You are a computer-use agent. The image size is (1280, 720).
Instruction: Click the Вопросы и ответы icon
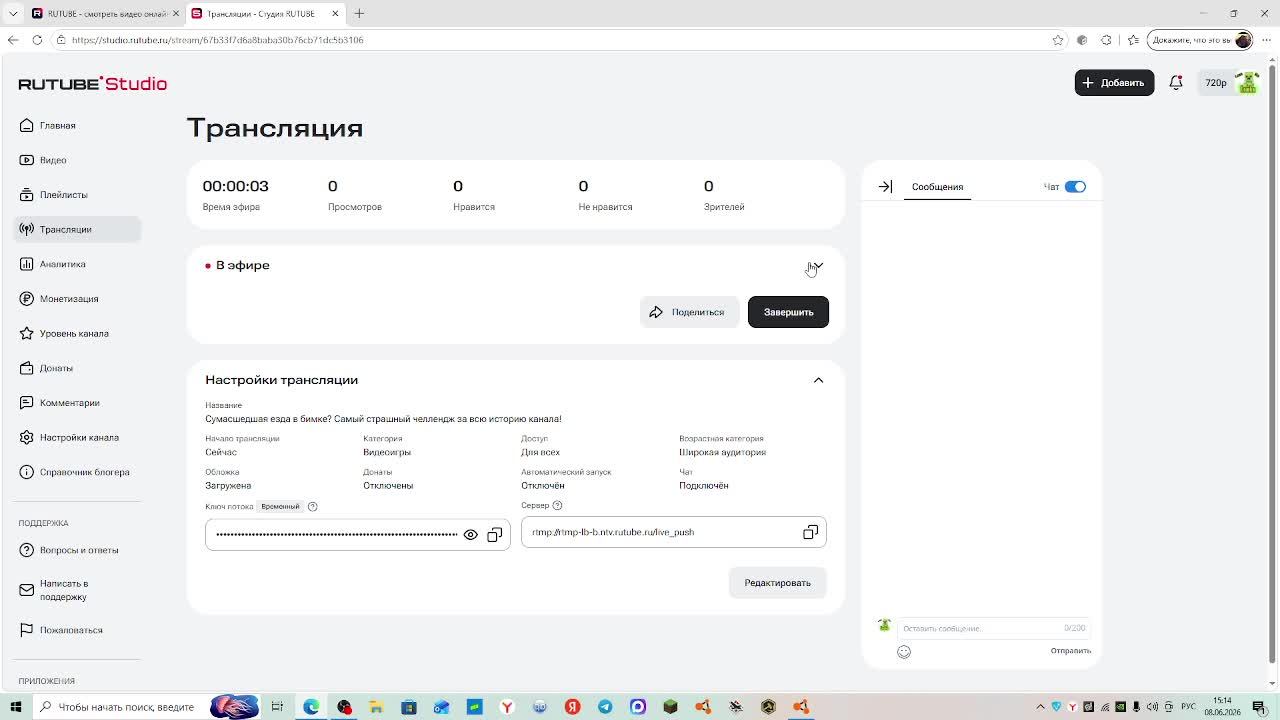point(27,550)
